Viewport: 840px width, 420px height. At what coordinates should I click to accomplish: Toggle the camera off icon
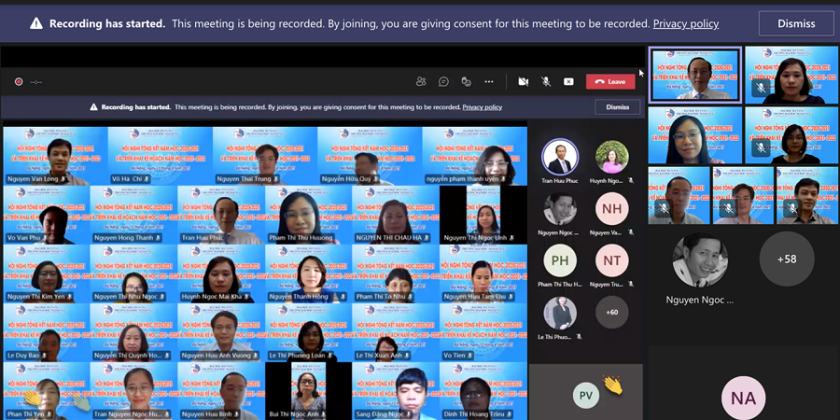click(x=523, y=81)
